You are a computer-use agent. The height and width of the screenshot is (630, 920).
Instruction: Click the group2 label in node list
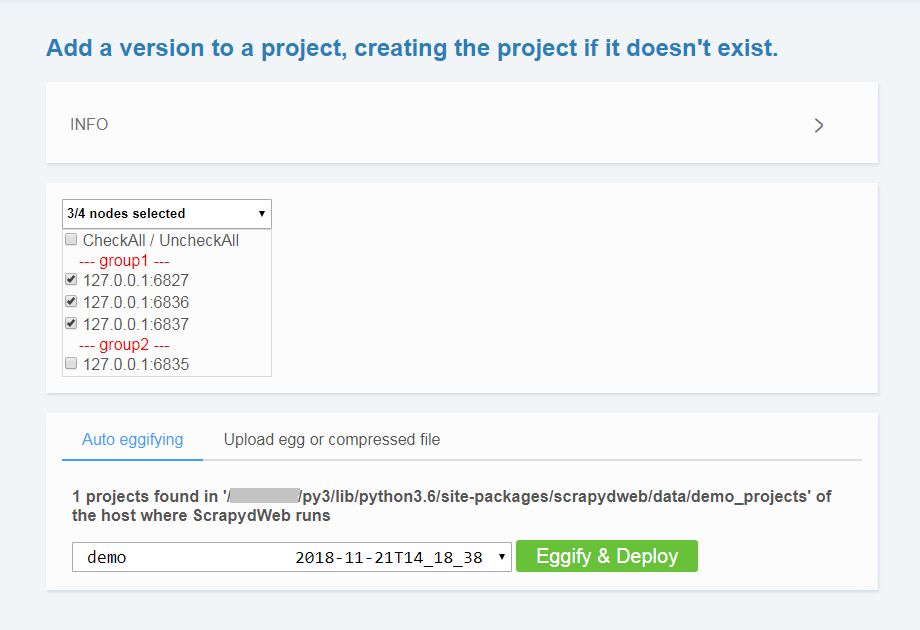(x=124, y=344)
